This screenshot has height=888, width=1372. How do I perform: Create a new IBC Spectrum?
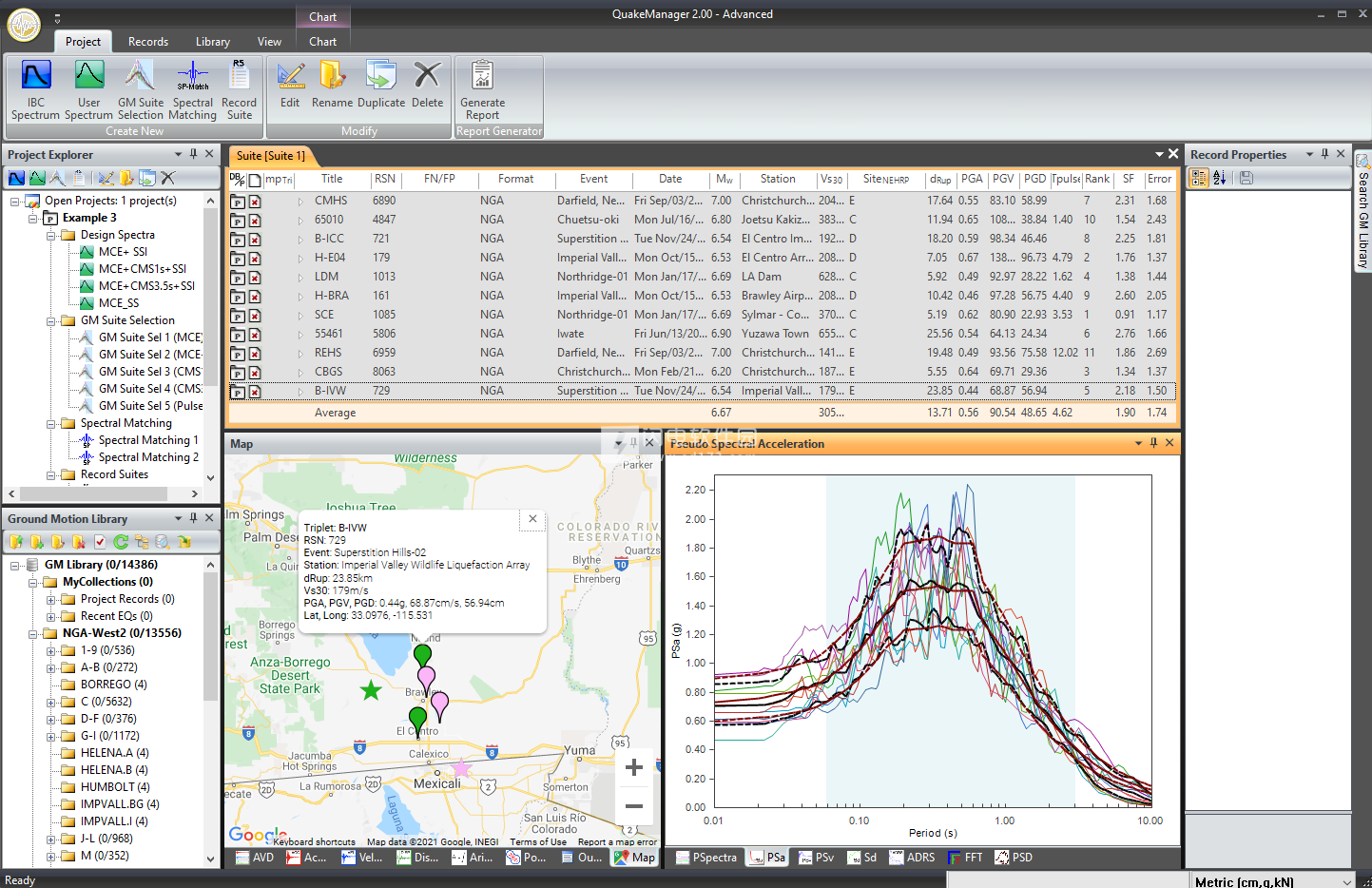click(35, 90)
